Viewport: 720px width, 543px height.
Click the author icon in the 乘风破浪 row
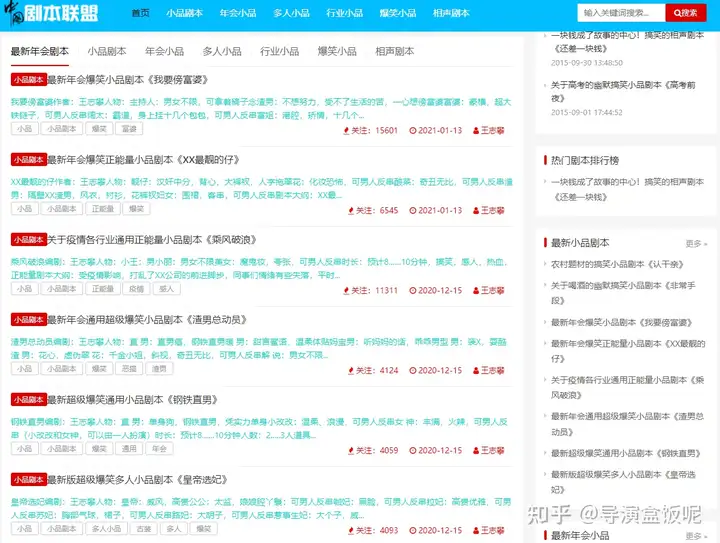point(476,291)
